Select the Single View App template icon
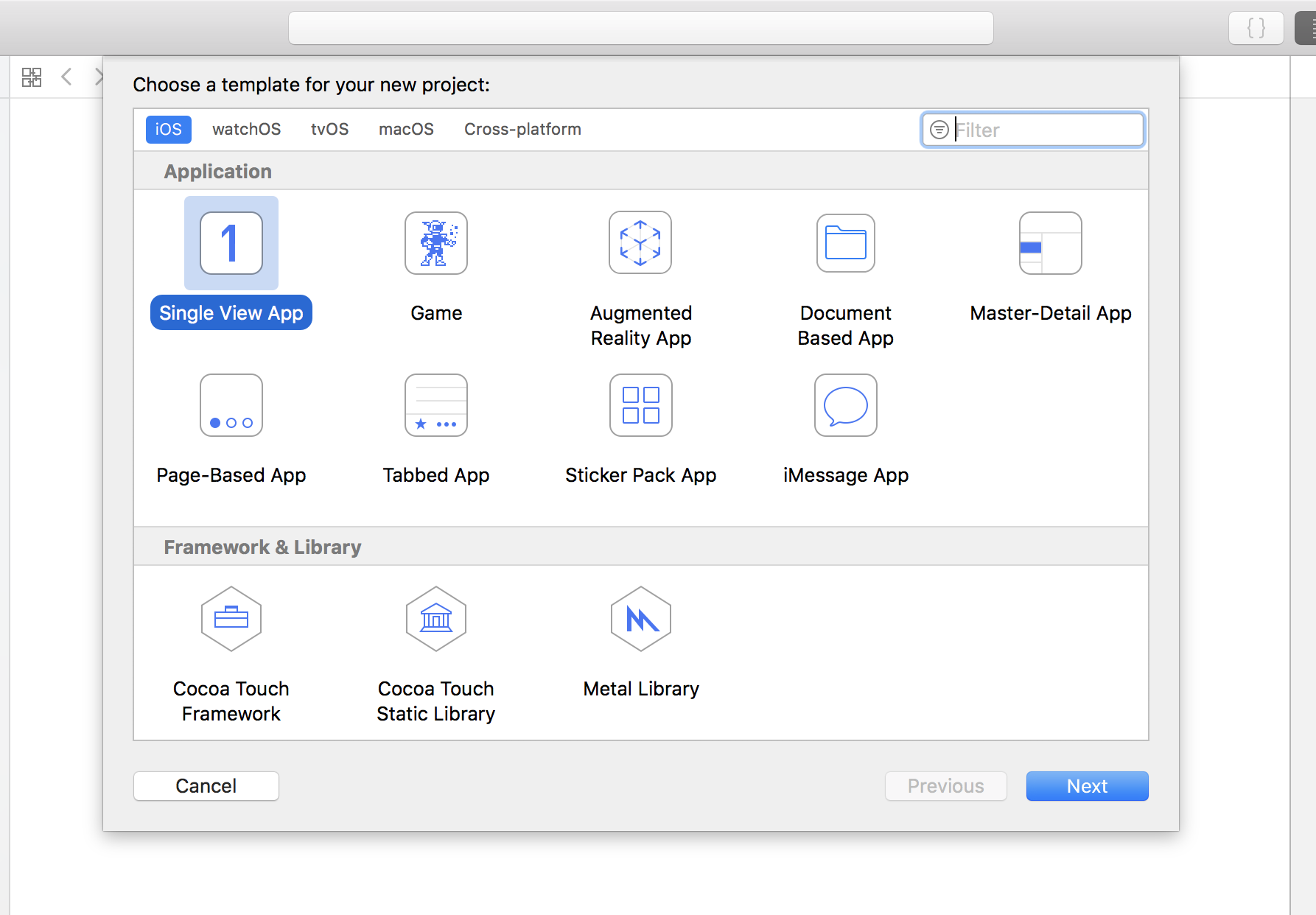The width and height of the screenshot is (1316, 915). [231, 243]
